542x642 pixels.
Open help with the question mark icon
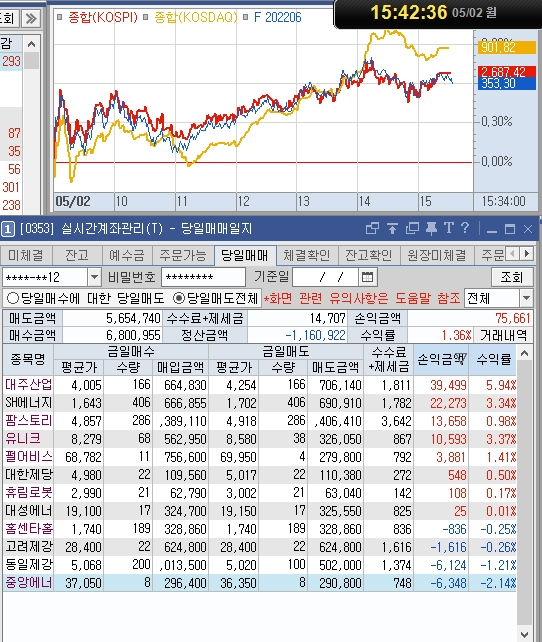(465, 228)
